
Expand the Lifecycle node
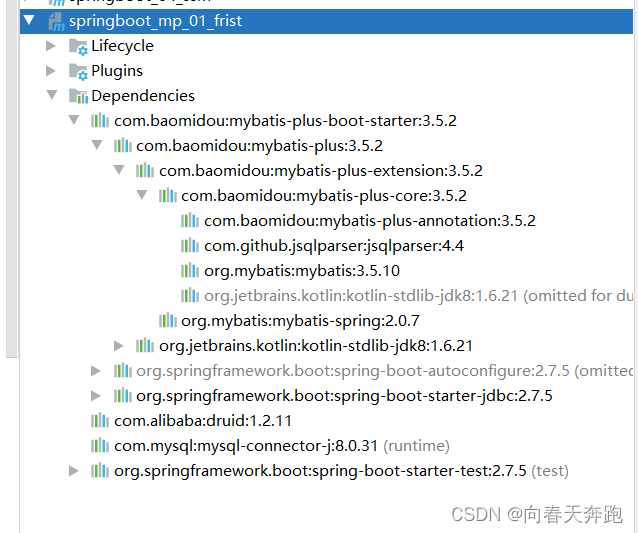point(51,46)
